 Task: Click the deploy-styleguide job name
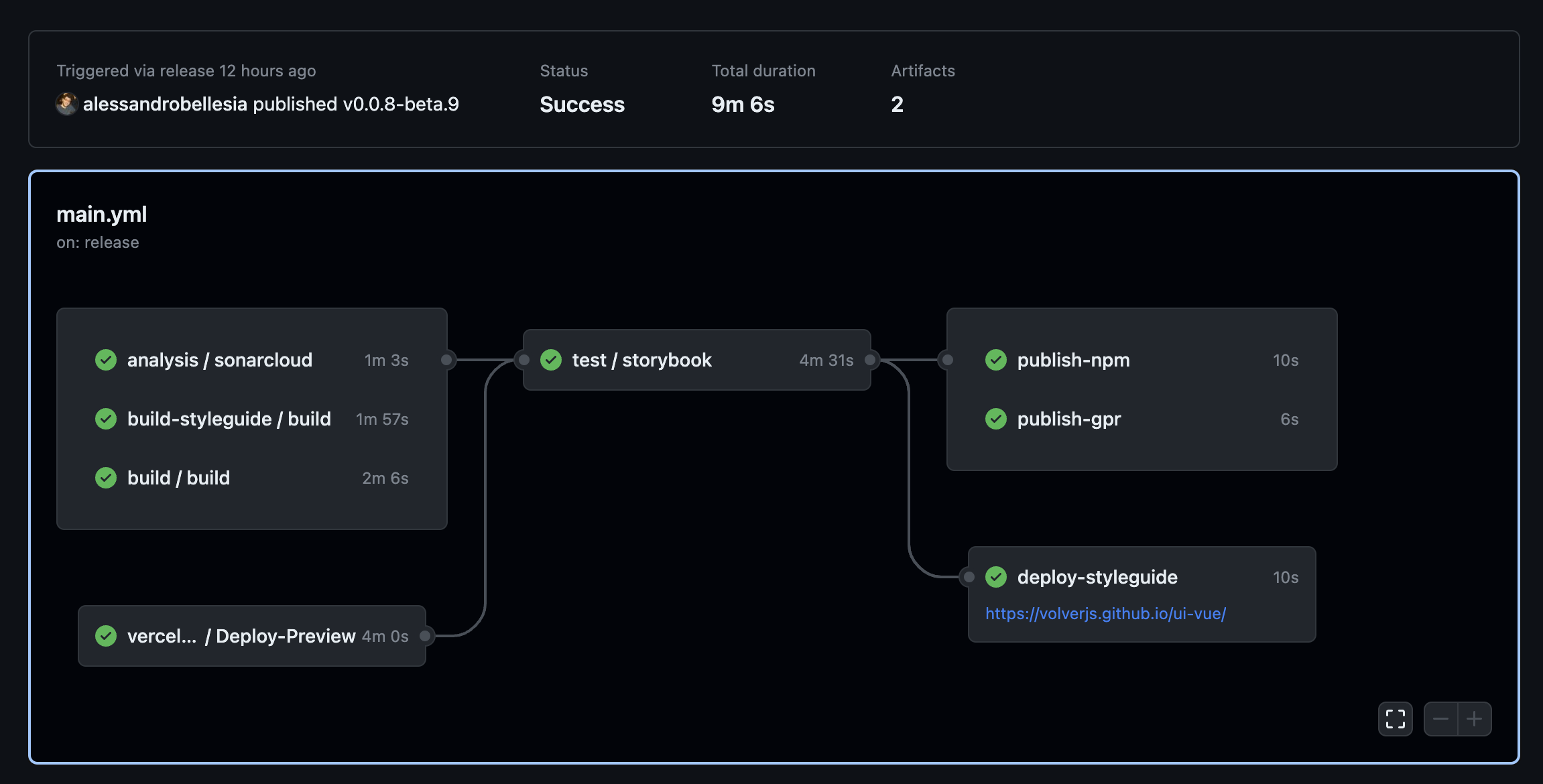(1097, 577)
